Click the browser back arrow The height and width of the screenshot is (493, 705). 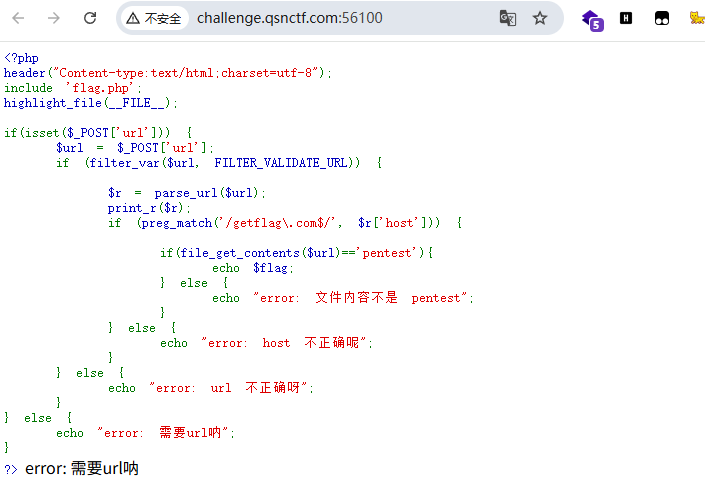[x=18, y=18]
